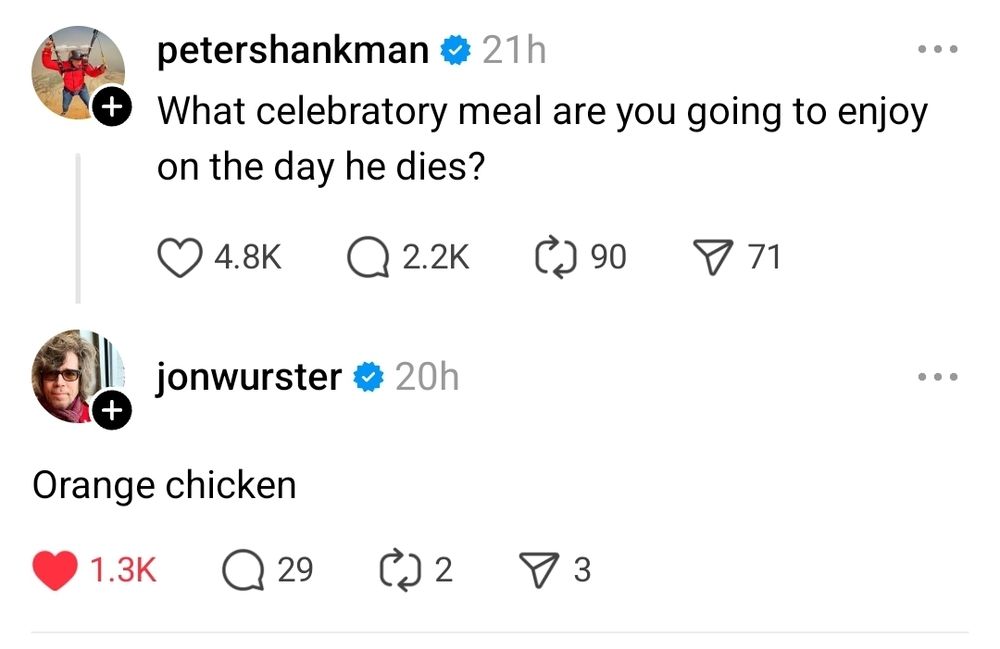Click the 21h timestamp on petershankman's post
This screenshot has height=649, width=1000.
(x=514, y=50)
